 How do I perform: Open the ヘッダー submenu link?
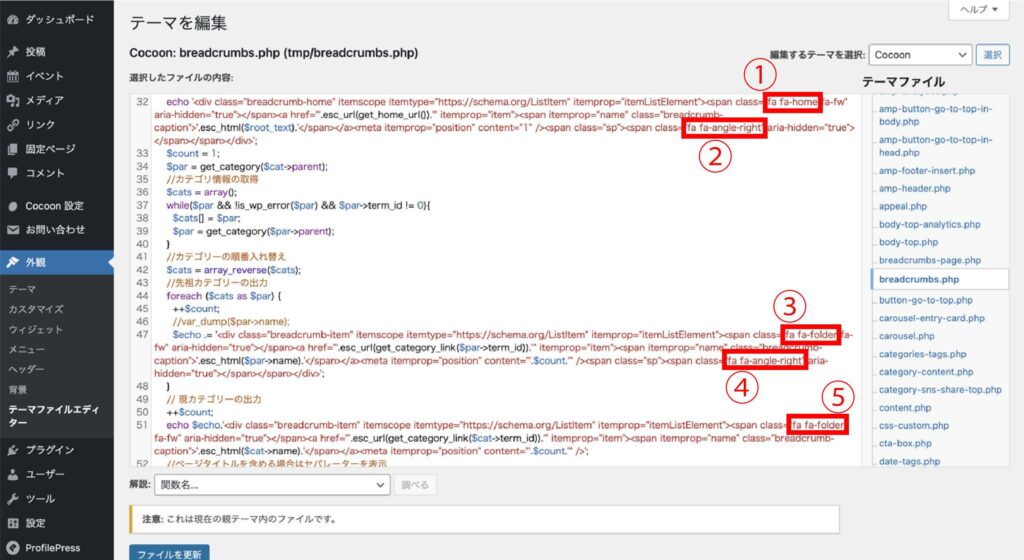click(x=27, y=369)
